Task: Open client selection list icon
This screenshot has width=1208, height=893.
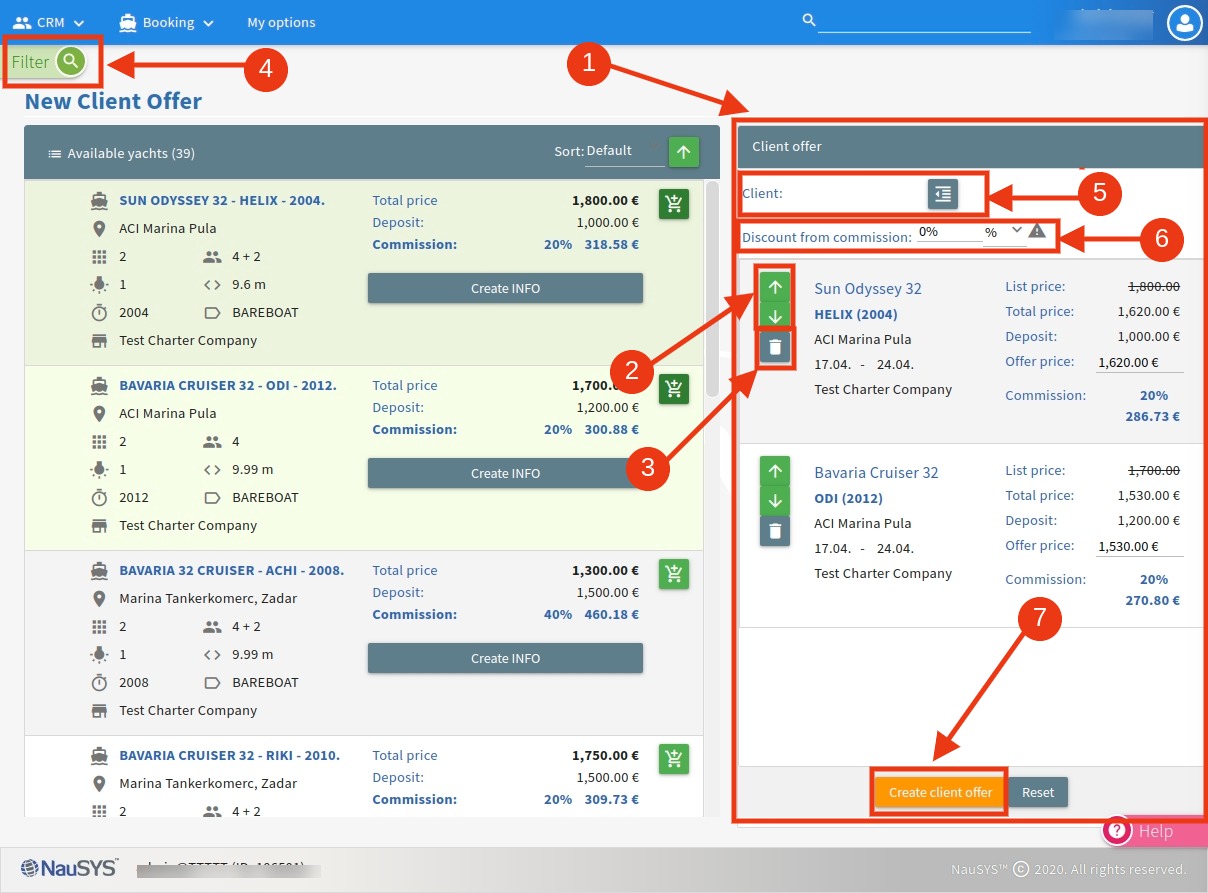Action: [942, 194]
